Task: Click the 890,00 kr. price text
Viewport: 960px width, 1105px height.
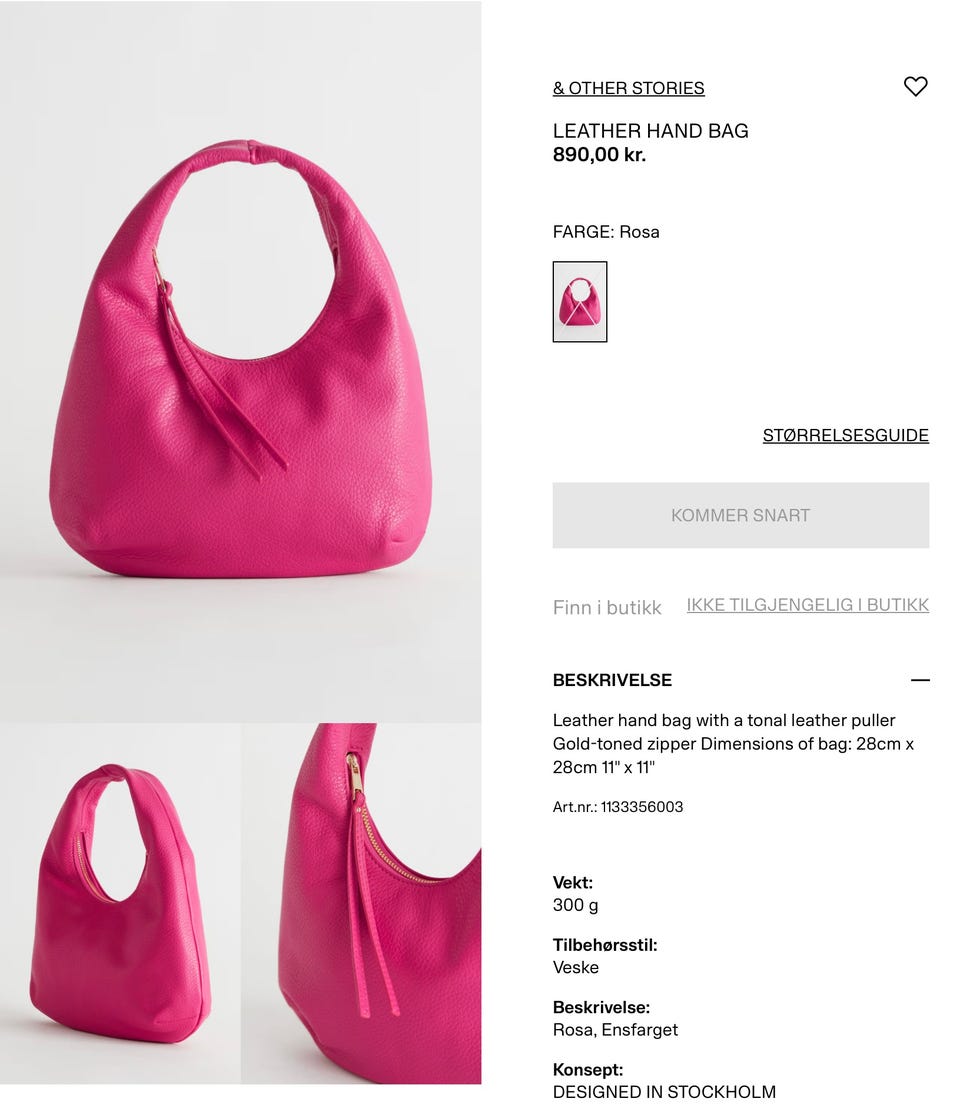Action: pyautogui.click(x=599, y=154)
